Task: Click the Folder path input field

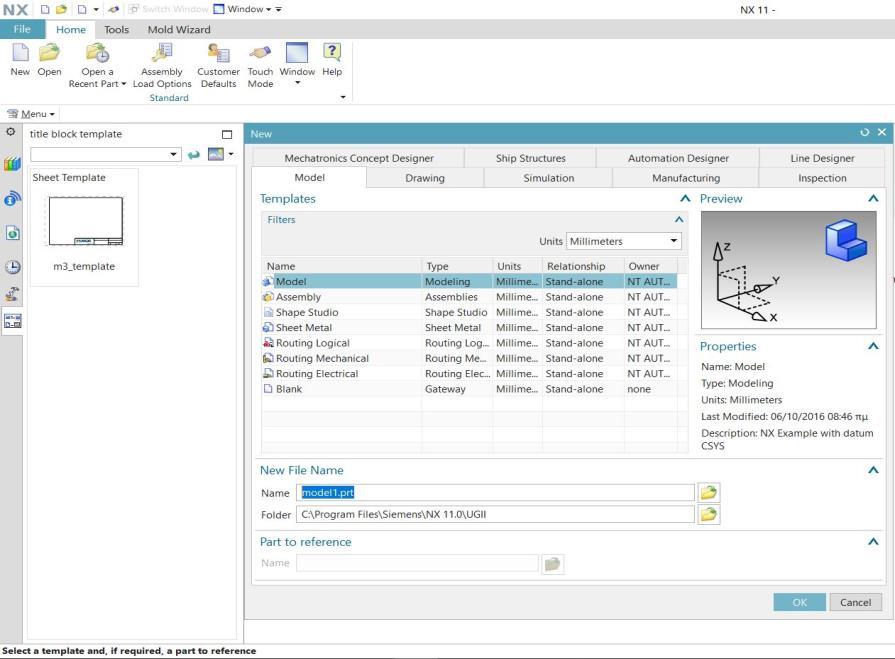Action: (x=495, y=515)
